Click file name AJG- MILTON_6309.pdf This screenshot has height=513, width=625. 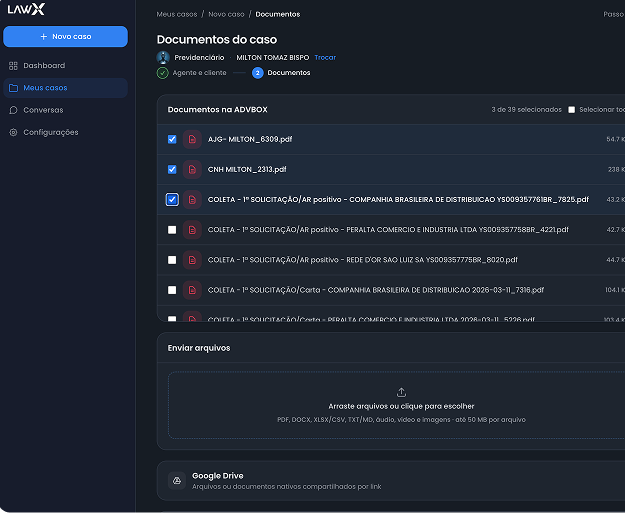(x=250, y=139)
